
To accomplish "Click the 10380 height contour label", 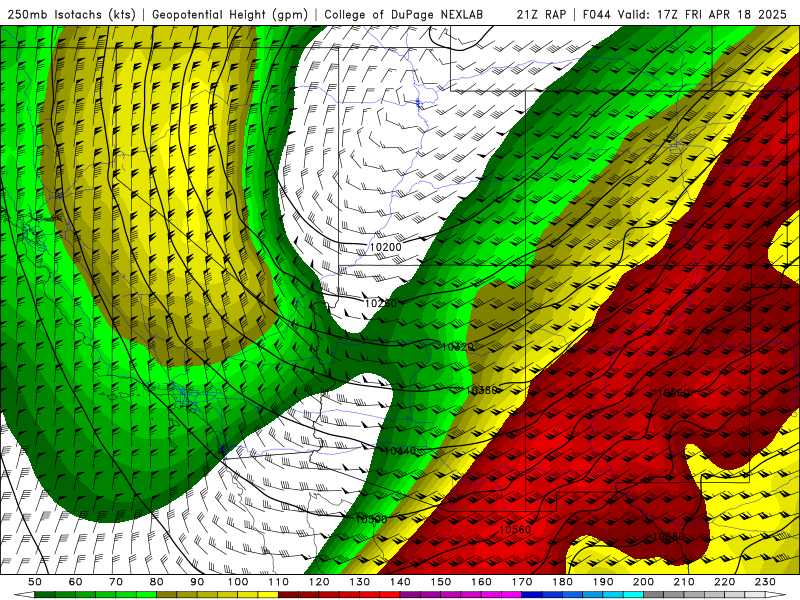I will [482, 390].
